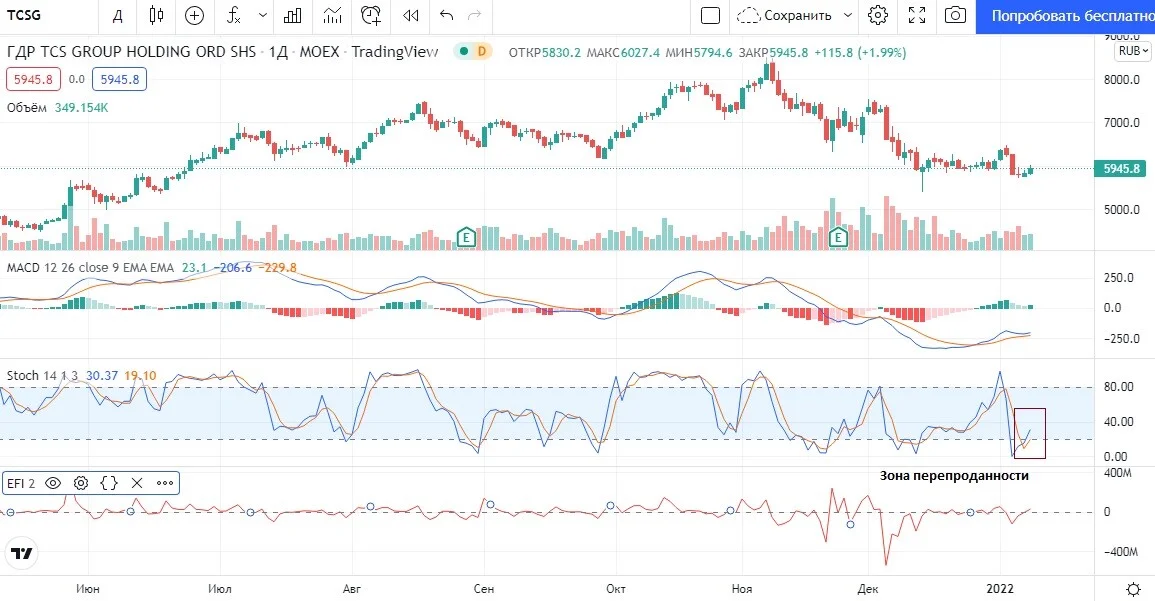Click the МИН 5794.6 low value

click(x=699, y=52)
